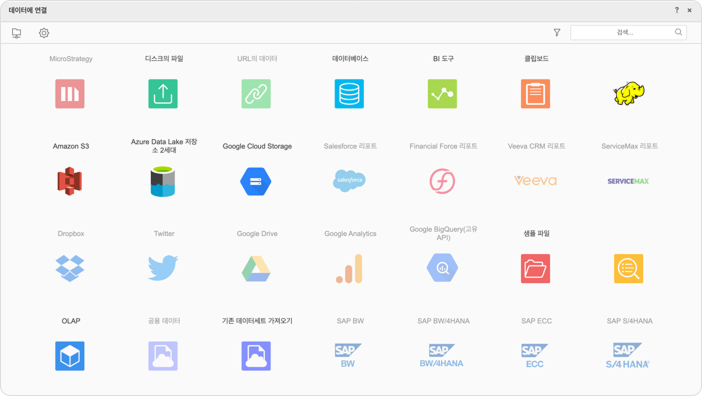Select the Dropbox connector icon

(70, 268)
